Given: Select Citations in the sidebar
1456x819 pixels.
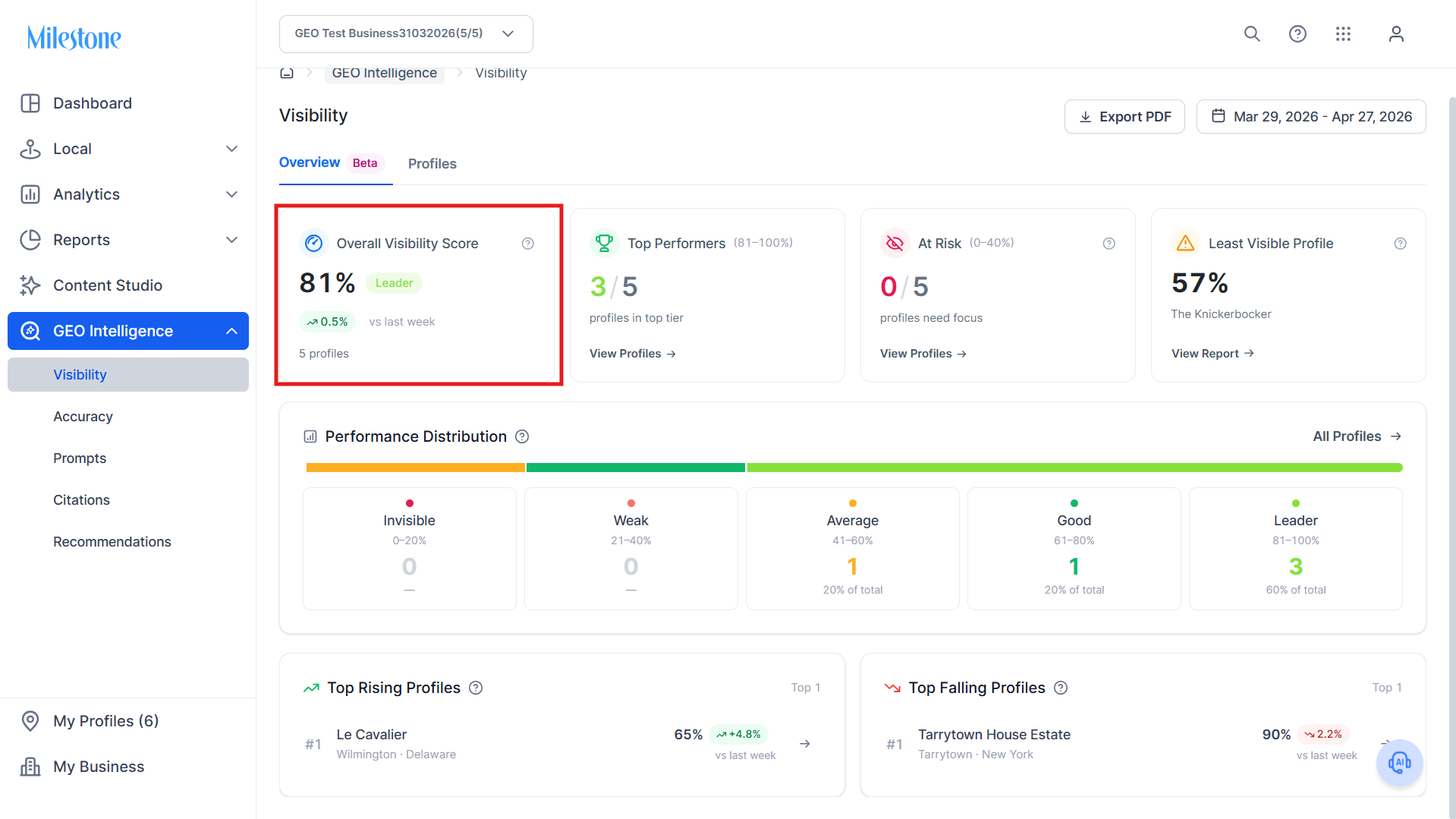Looking at the screenshot, I should point(81,500).
